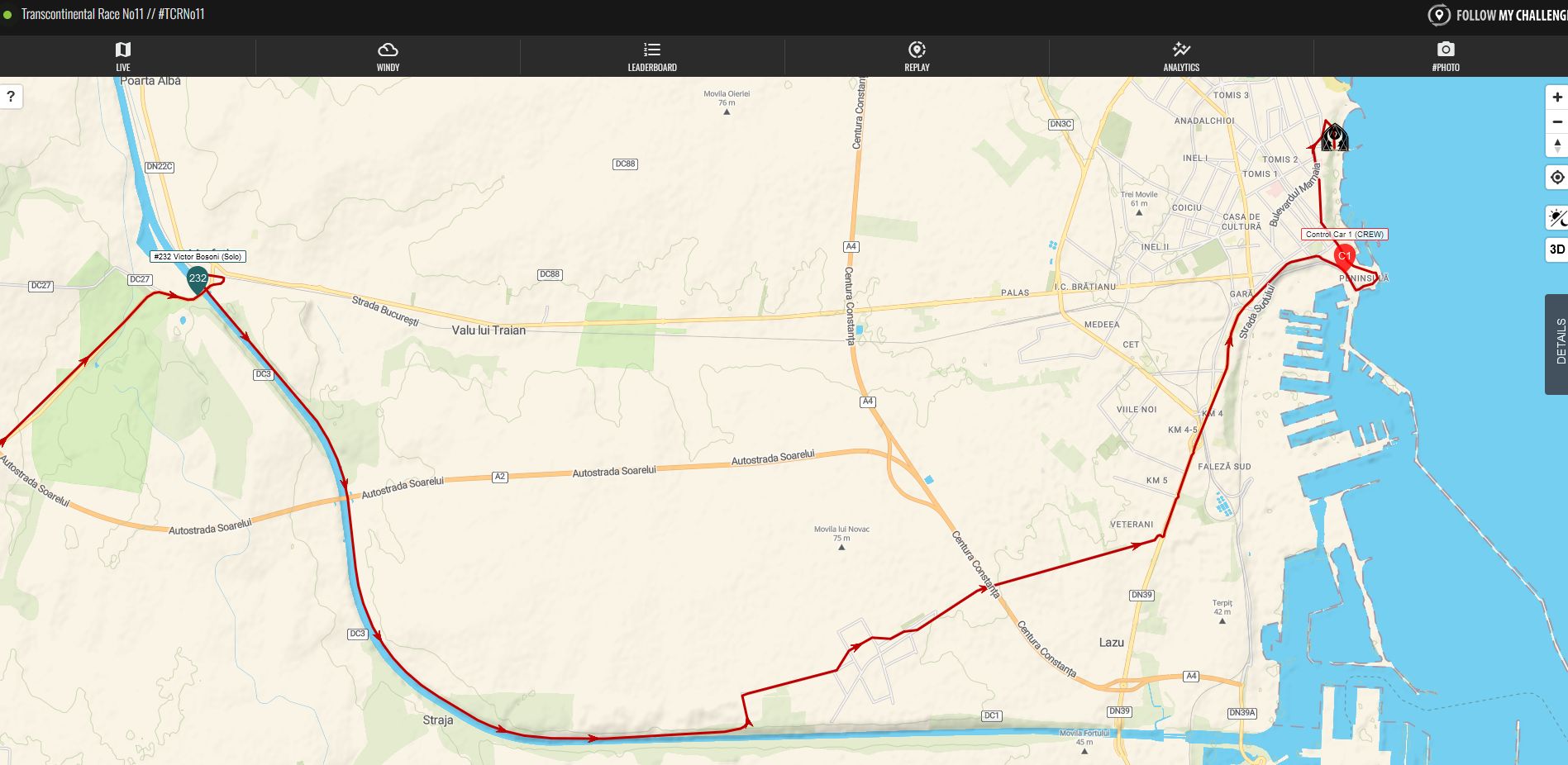Click the question mark help button
This screenshot has width=1568, height=765.
[x=11, y=97]
